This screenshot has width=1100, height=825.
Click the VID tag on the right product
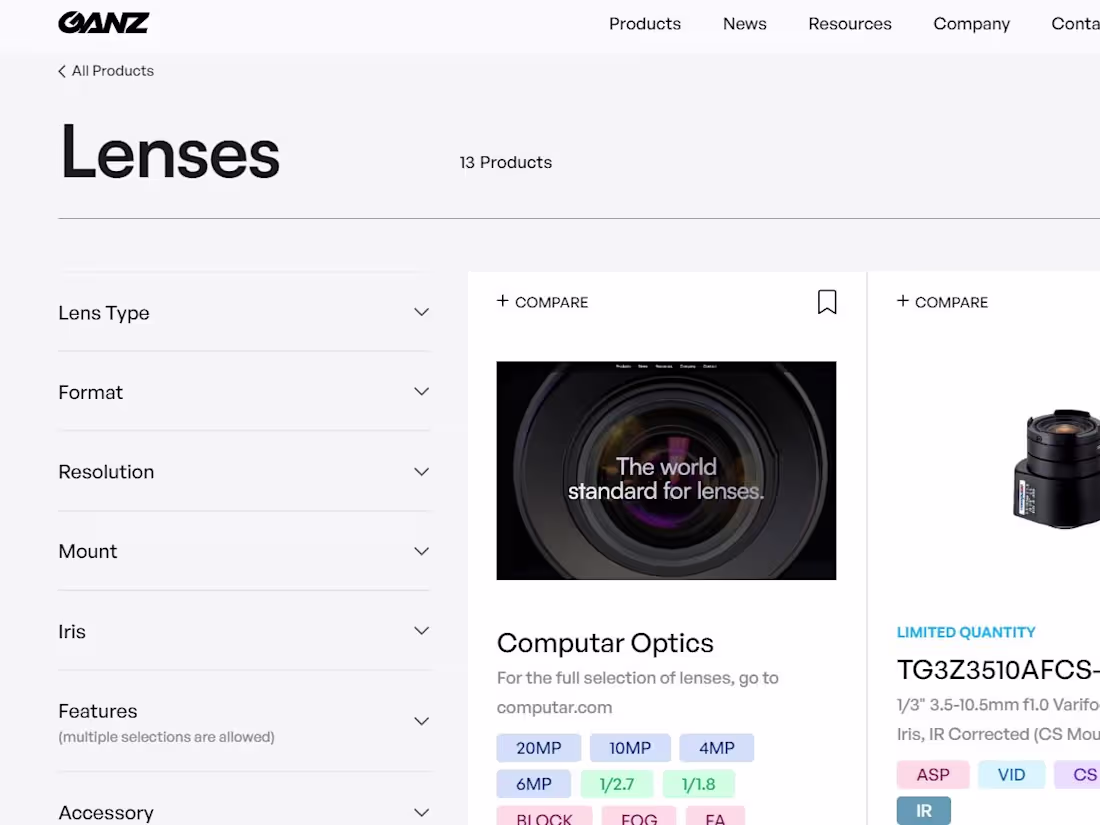click(x=1011, y=774)
